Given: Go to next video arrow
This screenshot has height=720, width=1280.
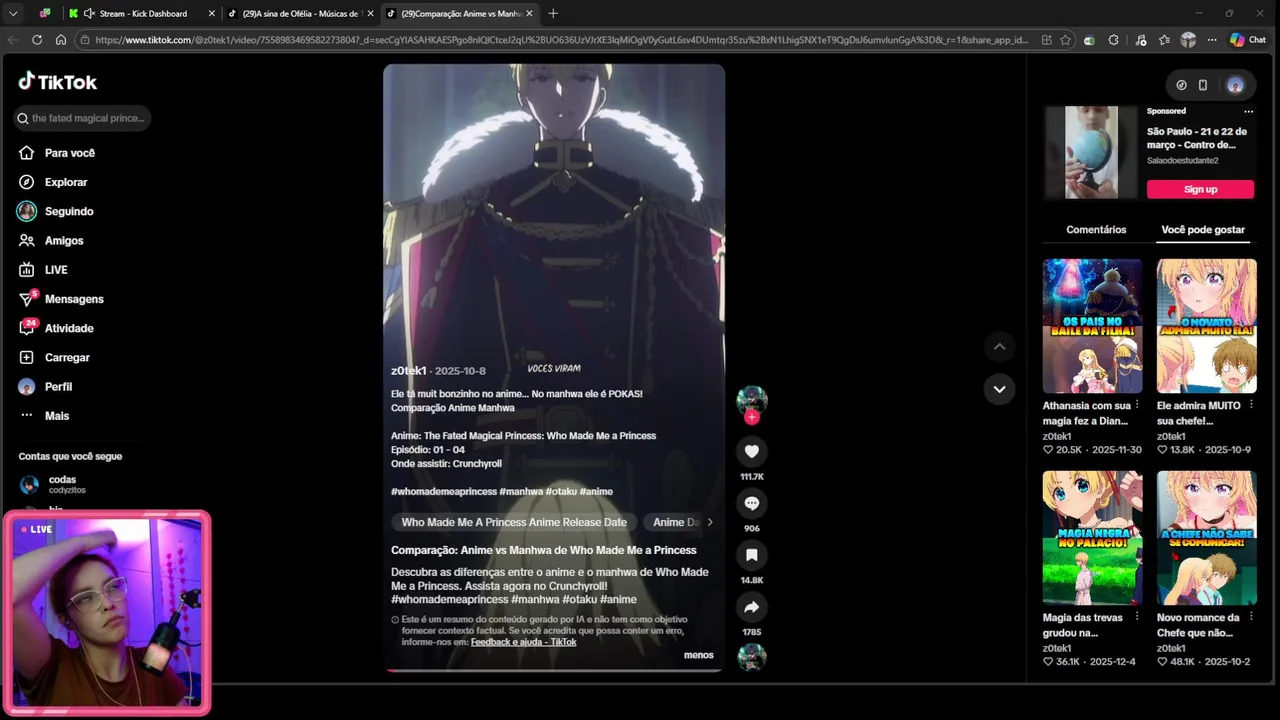Looking at the screenshot, I should 999,389.
